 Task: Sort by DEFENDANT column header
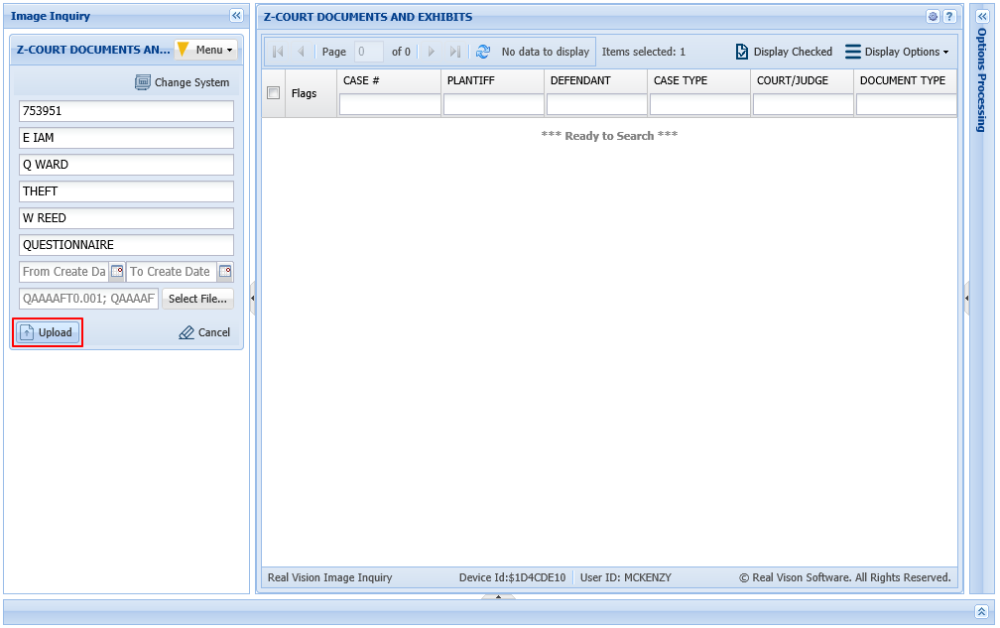(x=596, y=81)
